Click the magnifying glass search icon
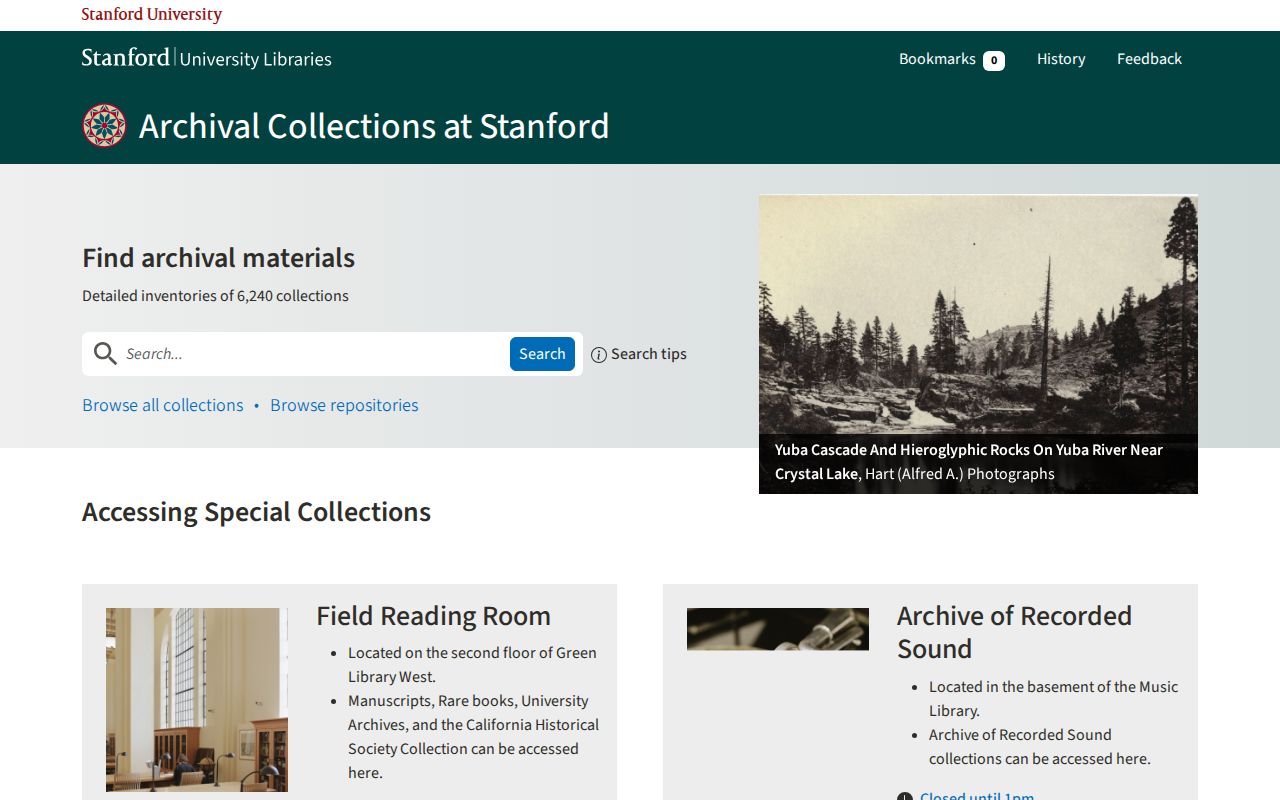The height and width of the screenshot is (800, 1280). [x=105, y=353]
